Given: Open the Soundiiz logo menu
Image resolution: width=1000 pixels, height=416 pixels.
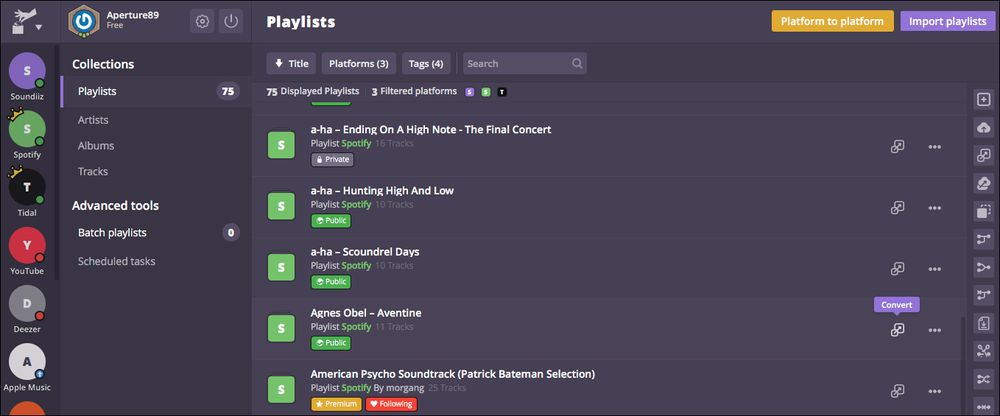Looking at the screenshot, I should (x=26, y=22).
